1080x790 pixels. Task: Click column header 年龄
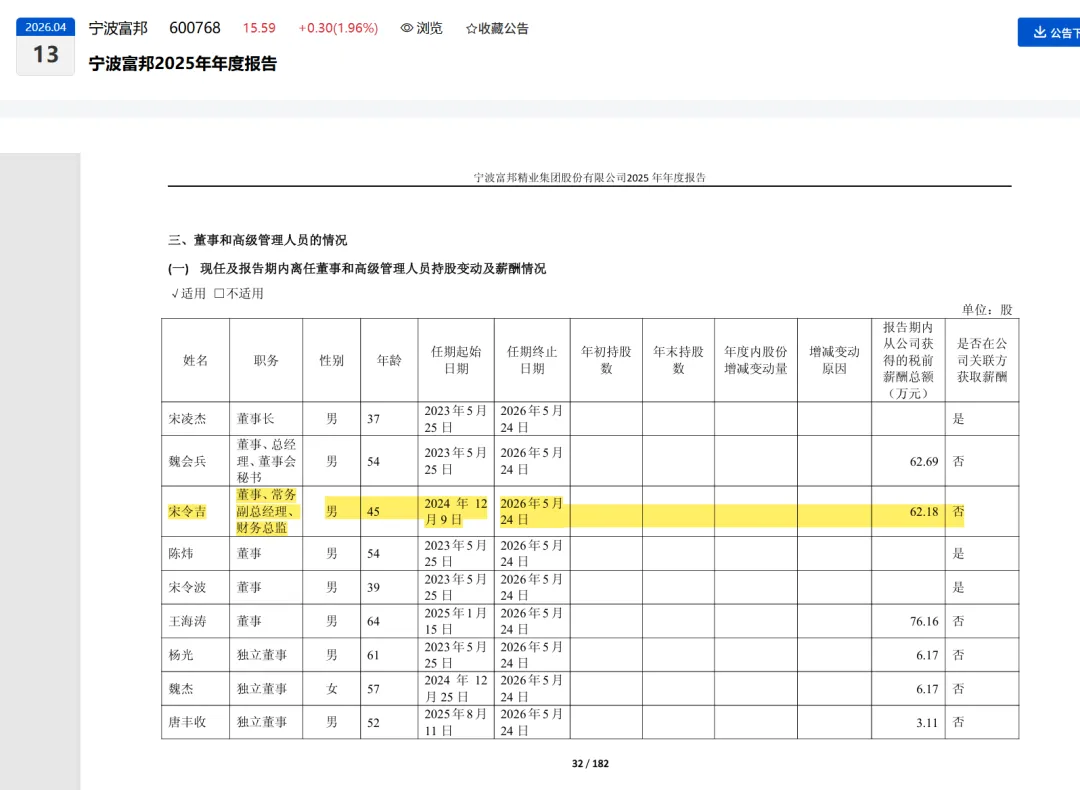pos(389,360)
